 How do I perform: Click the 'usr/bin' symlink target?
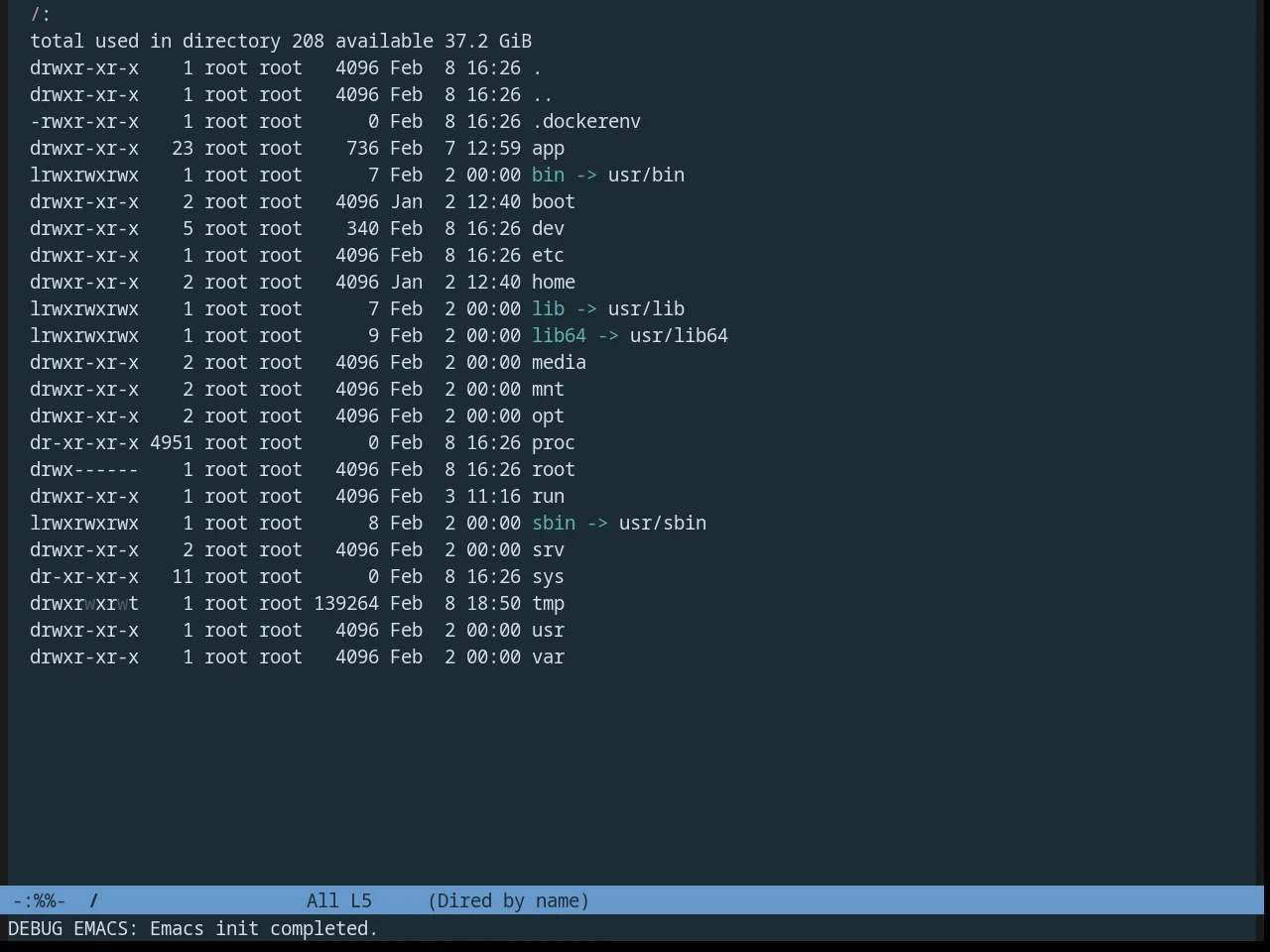(x=646, y=176)
